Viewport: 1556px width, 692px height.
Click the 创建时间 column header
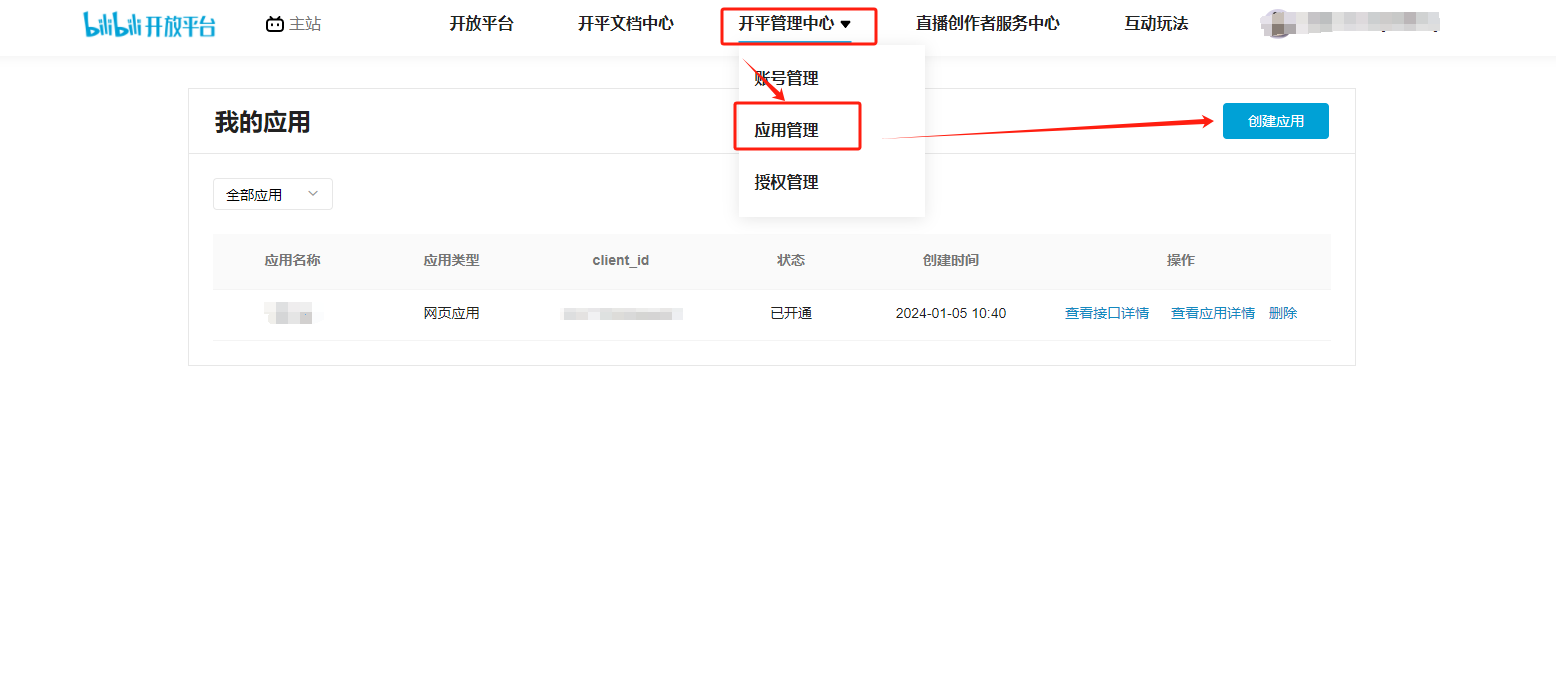click(951, 260)
